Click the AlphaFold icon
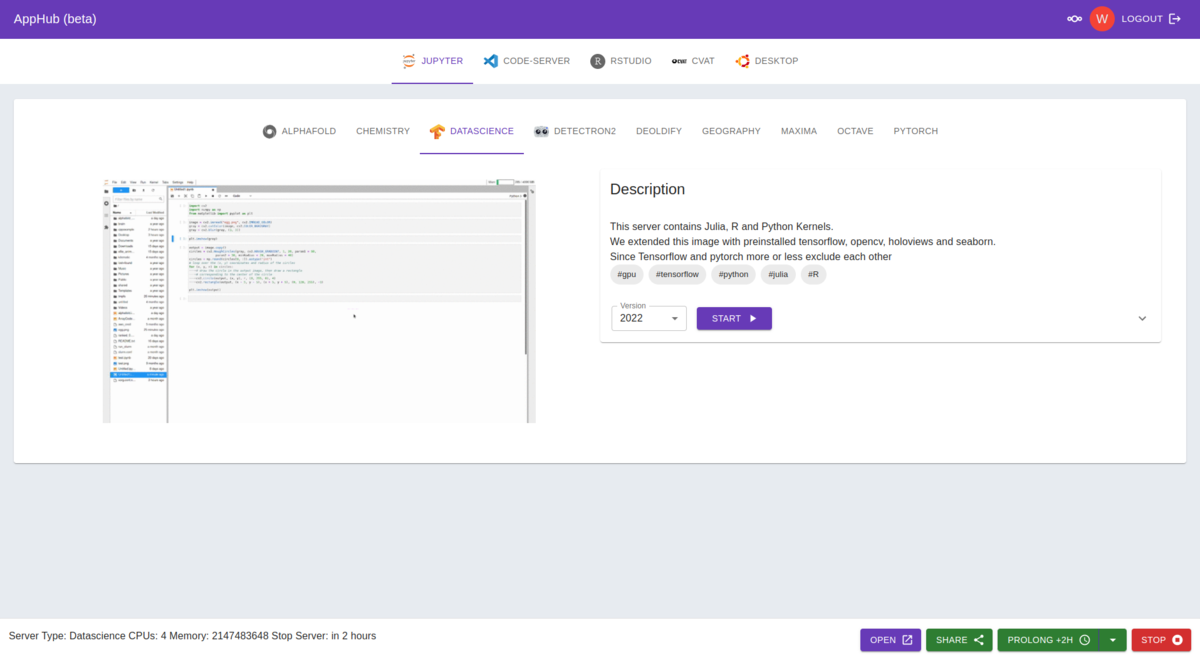The height and width of the screenshot is (665, 1200). point(269,131)
